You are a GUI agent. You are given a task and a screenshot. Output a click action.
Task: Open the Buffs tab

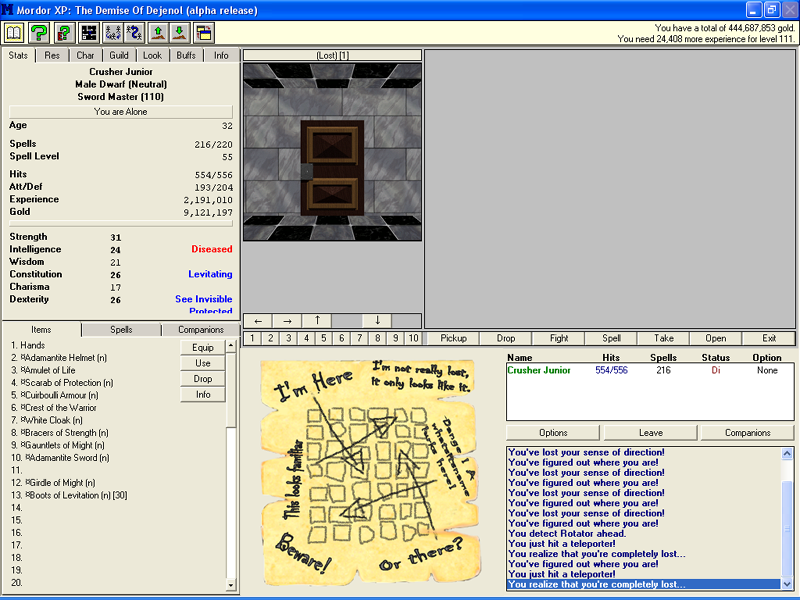click(186, 56)
